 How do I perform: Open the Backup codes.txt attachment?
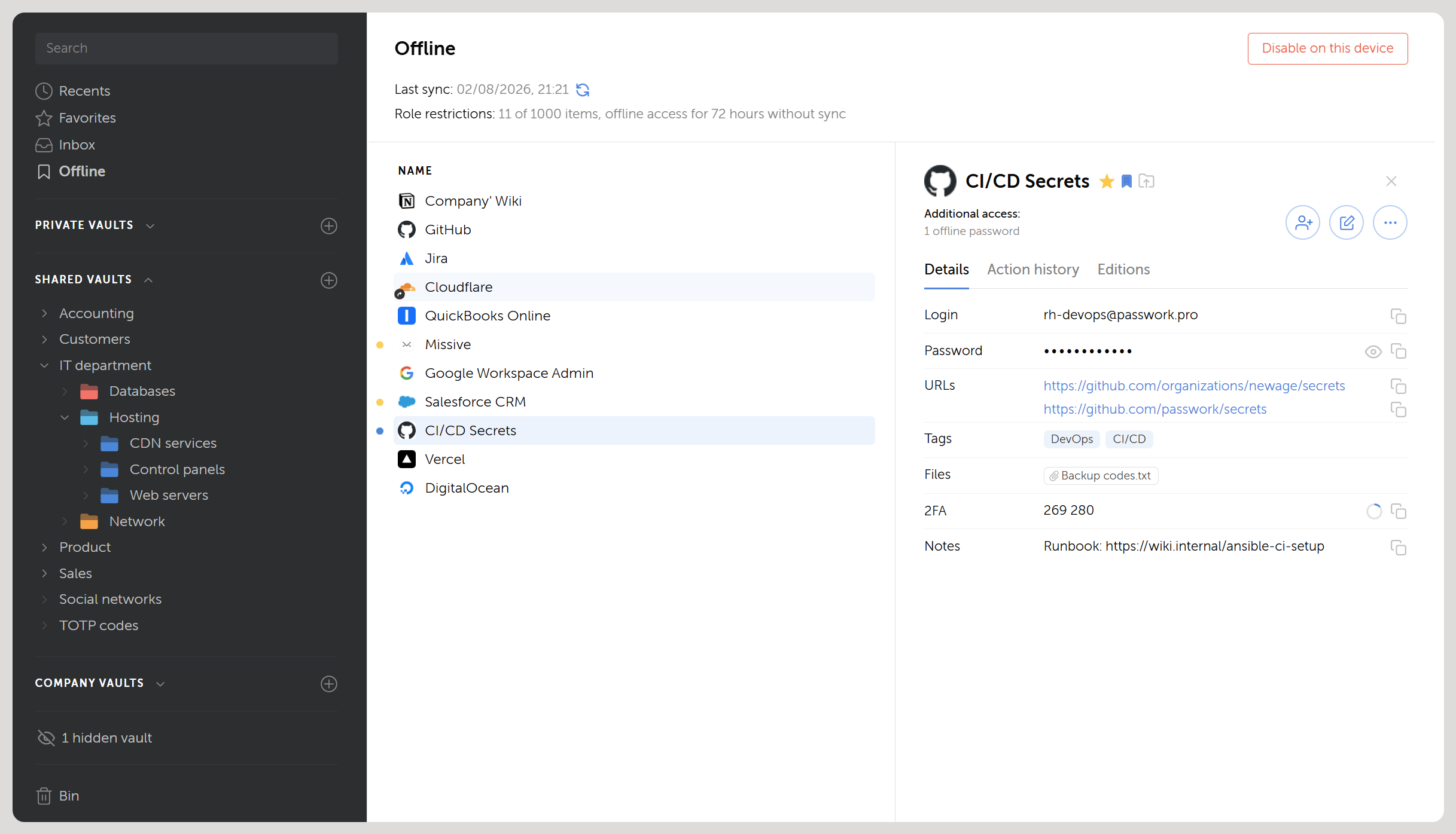(1101, 476)
